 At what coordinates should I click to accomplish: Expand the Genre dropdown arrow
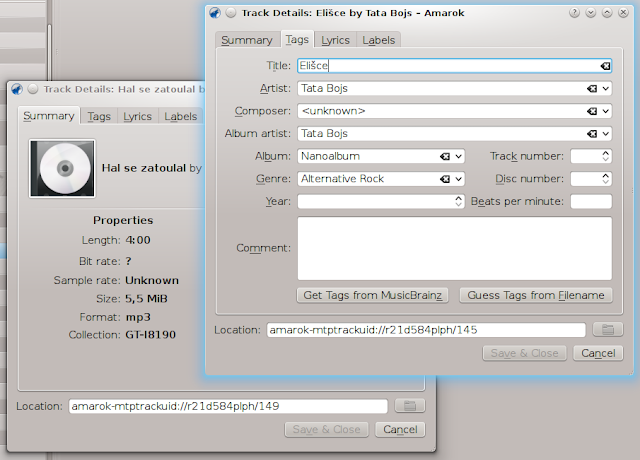click(459, 179)
